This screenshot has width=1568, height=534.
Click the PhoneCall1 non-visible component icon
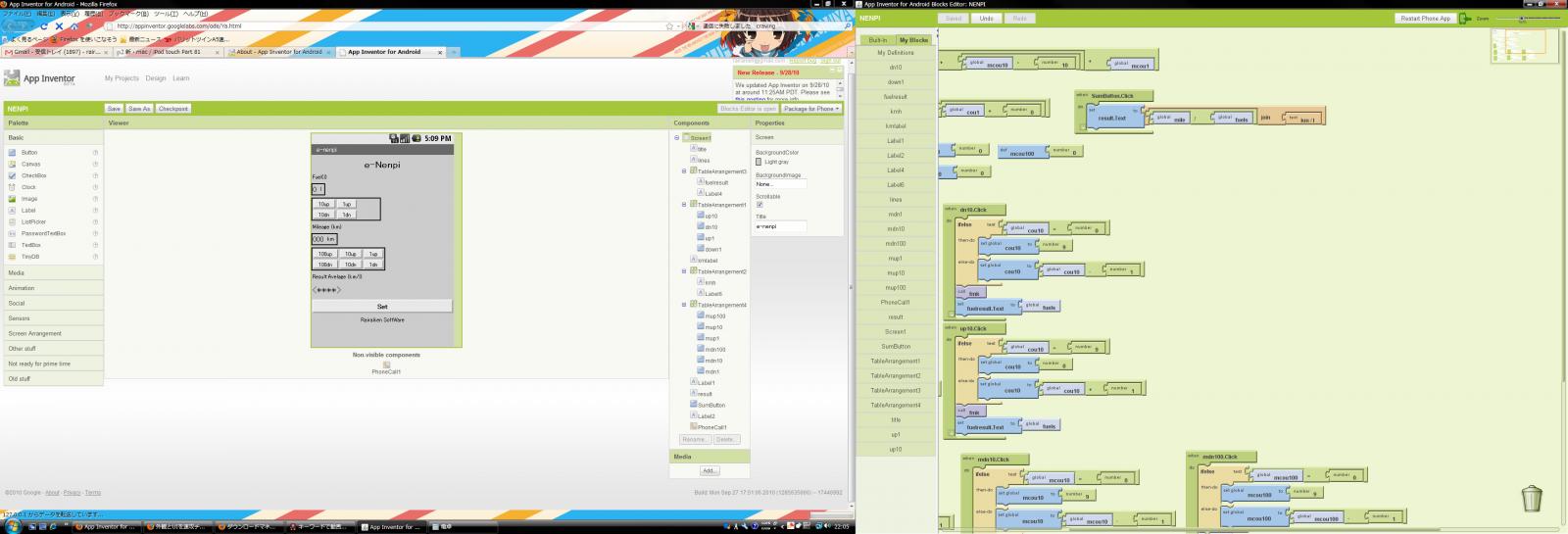386,364
